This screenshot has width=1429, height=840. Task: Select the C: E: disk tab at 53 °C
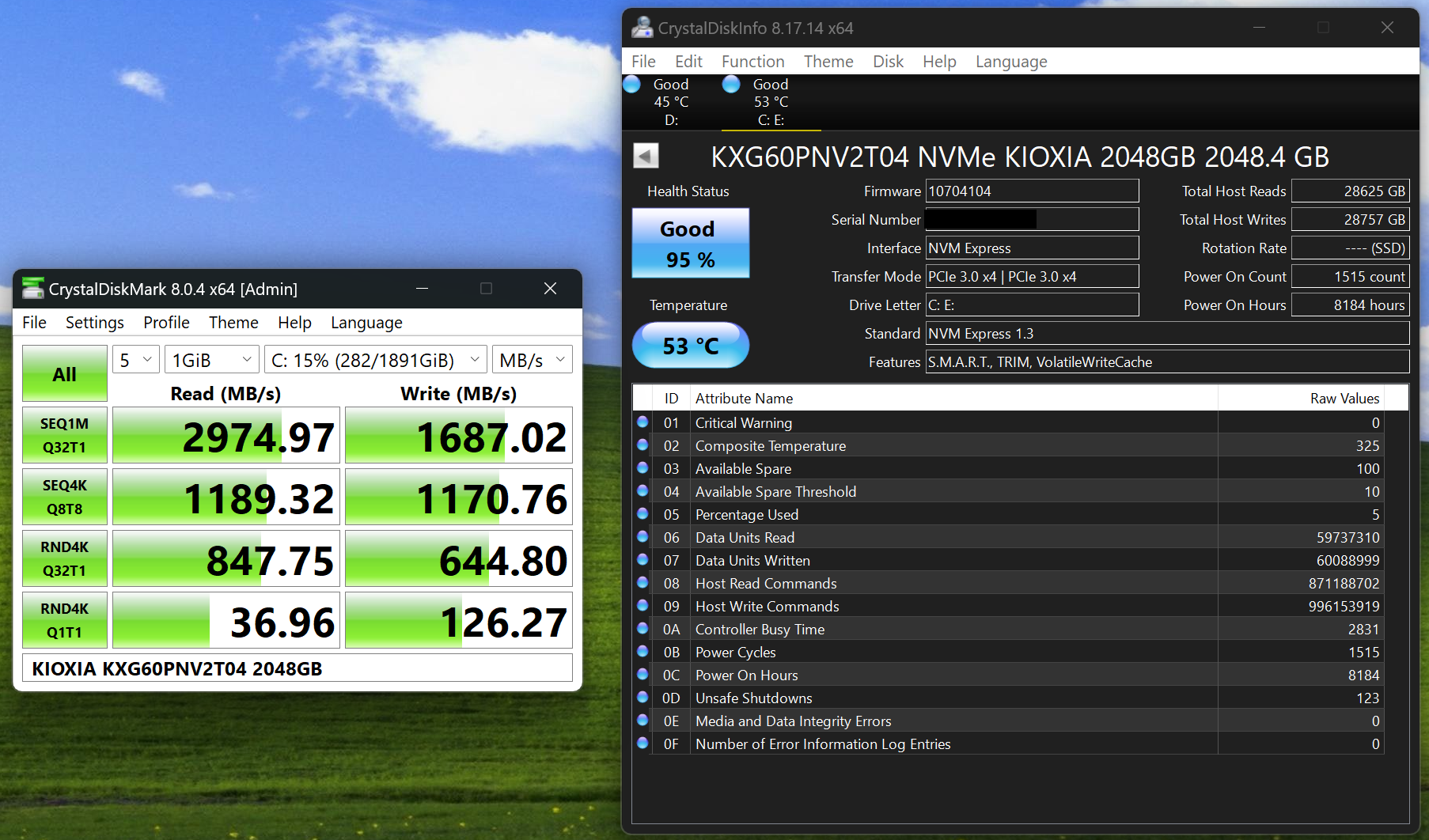(x=771, y=102)
